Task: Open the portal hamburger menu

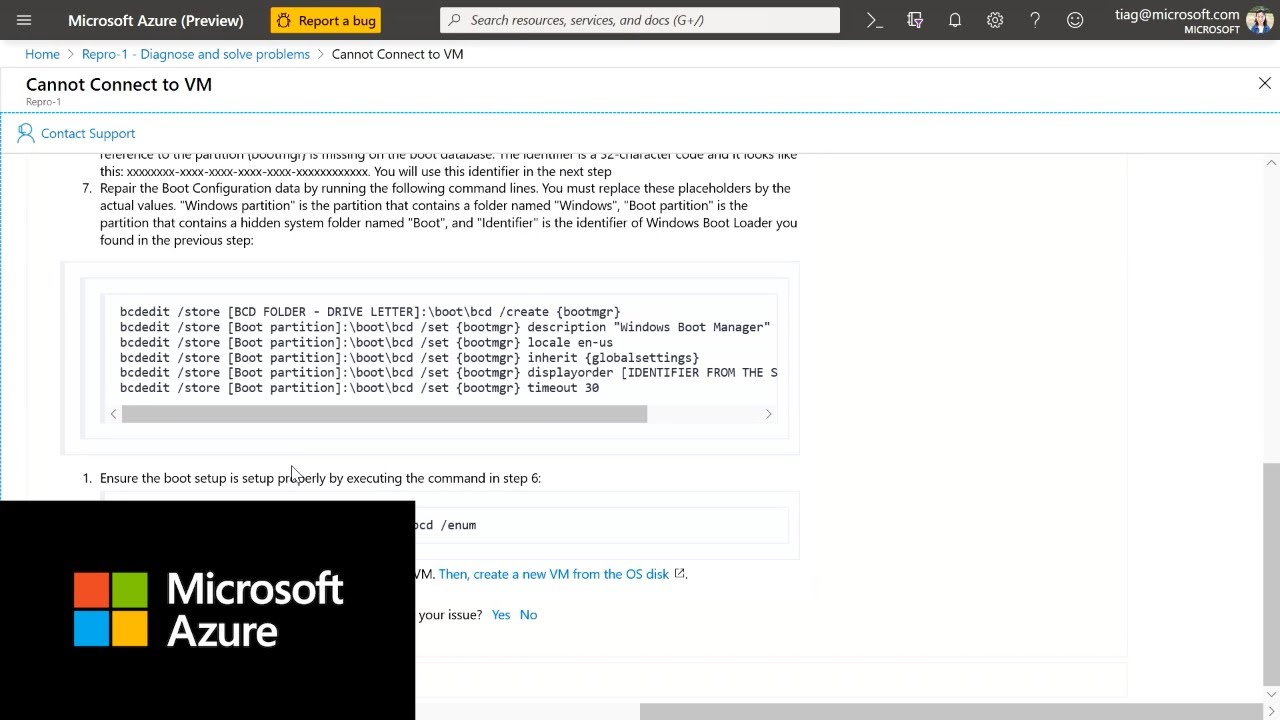Action: 24,20
